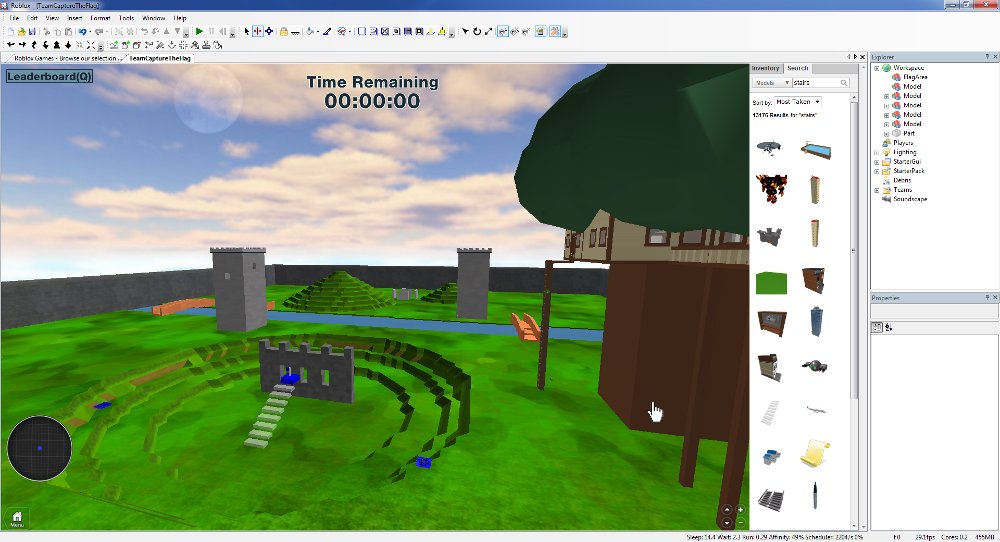Select the Search tab in the toolbox
The height and width of the screenshot is (542, 1000).
[797, 68]
